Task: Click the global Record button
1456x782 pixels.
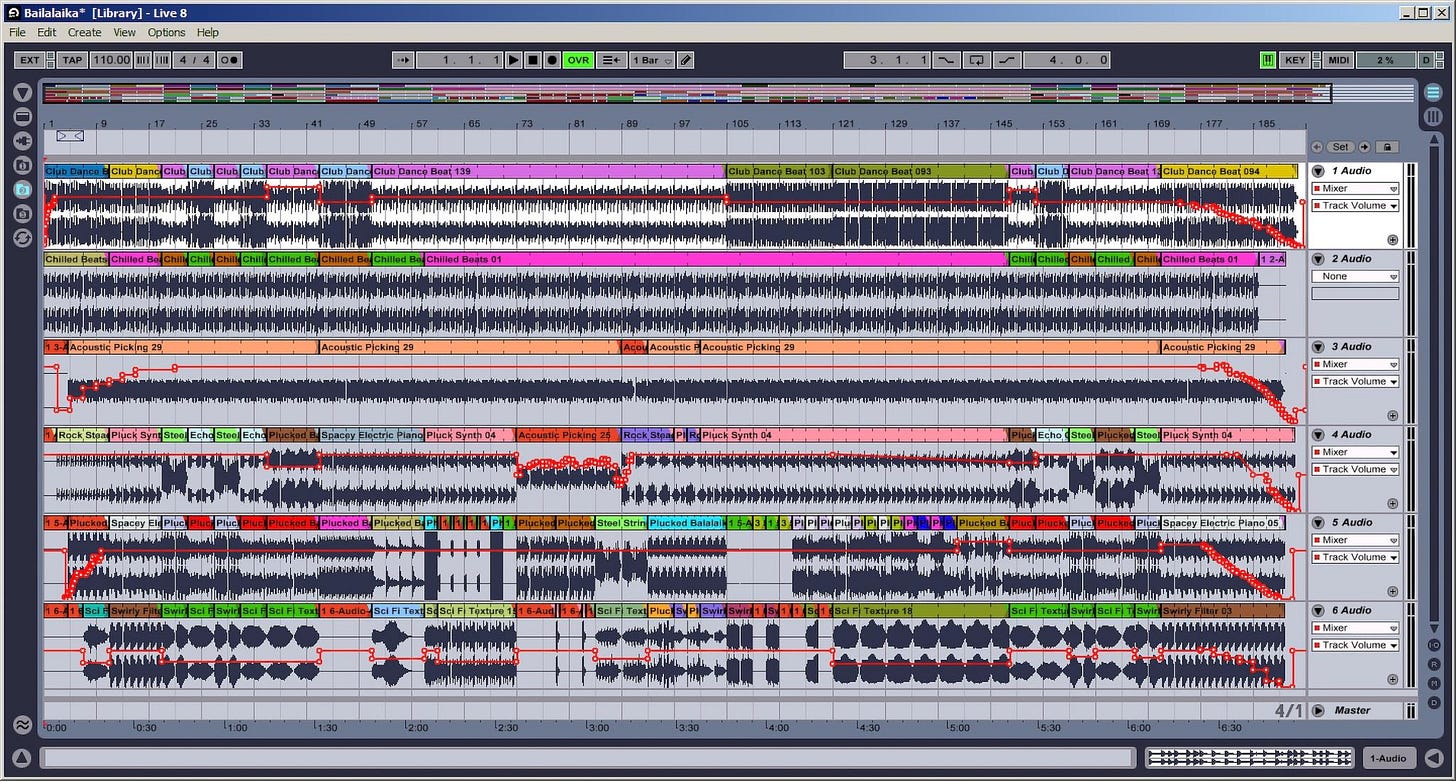Action: 552,60
